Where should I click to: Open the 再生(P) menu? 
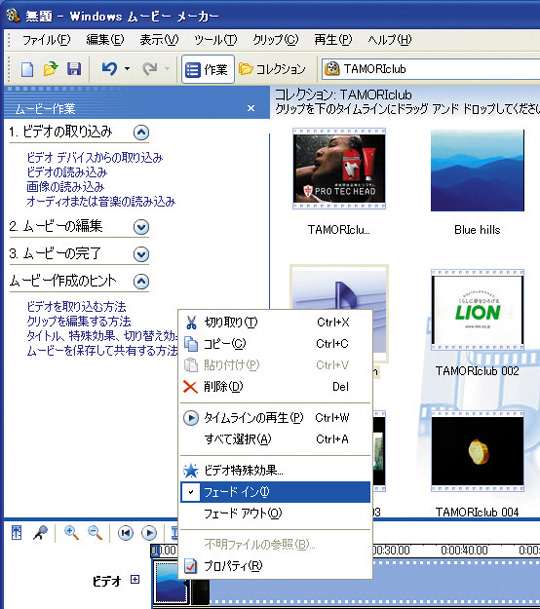tap(333, 40)
